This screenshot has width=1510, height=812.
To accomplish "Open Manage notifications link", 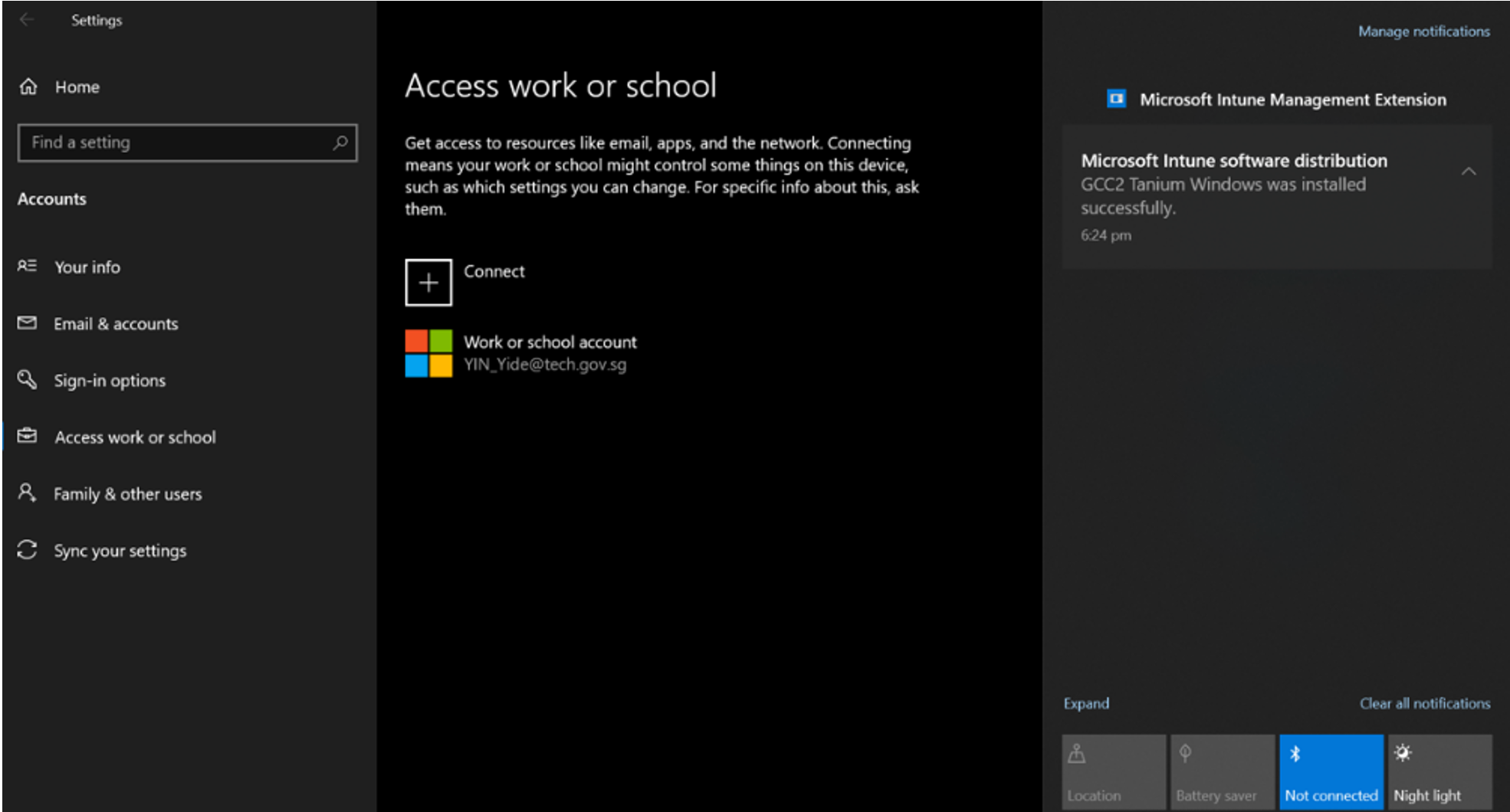I will (1423, 31).
